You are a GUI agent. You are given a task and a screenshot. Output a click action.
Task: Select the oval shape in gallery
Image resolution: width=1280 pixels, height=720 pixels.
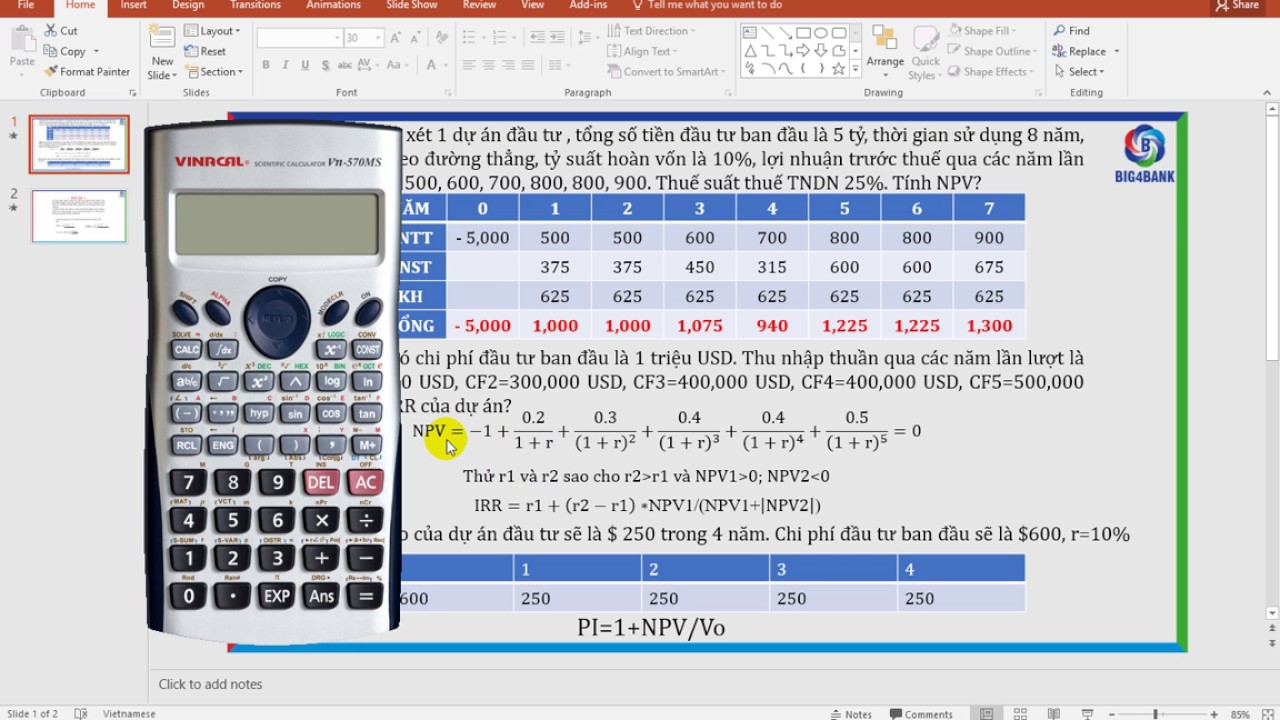coord(820,33)
